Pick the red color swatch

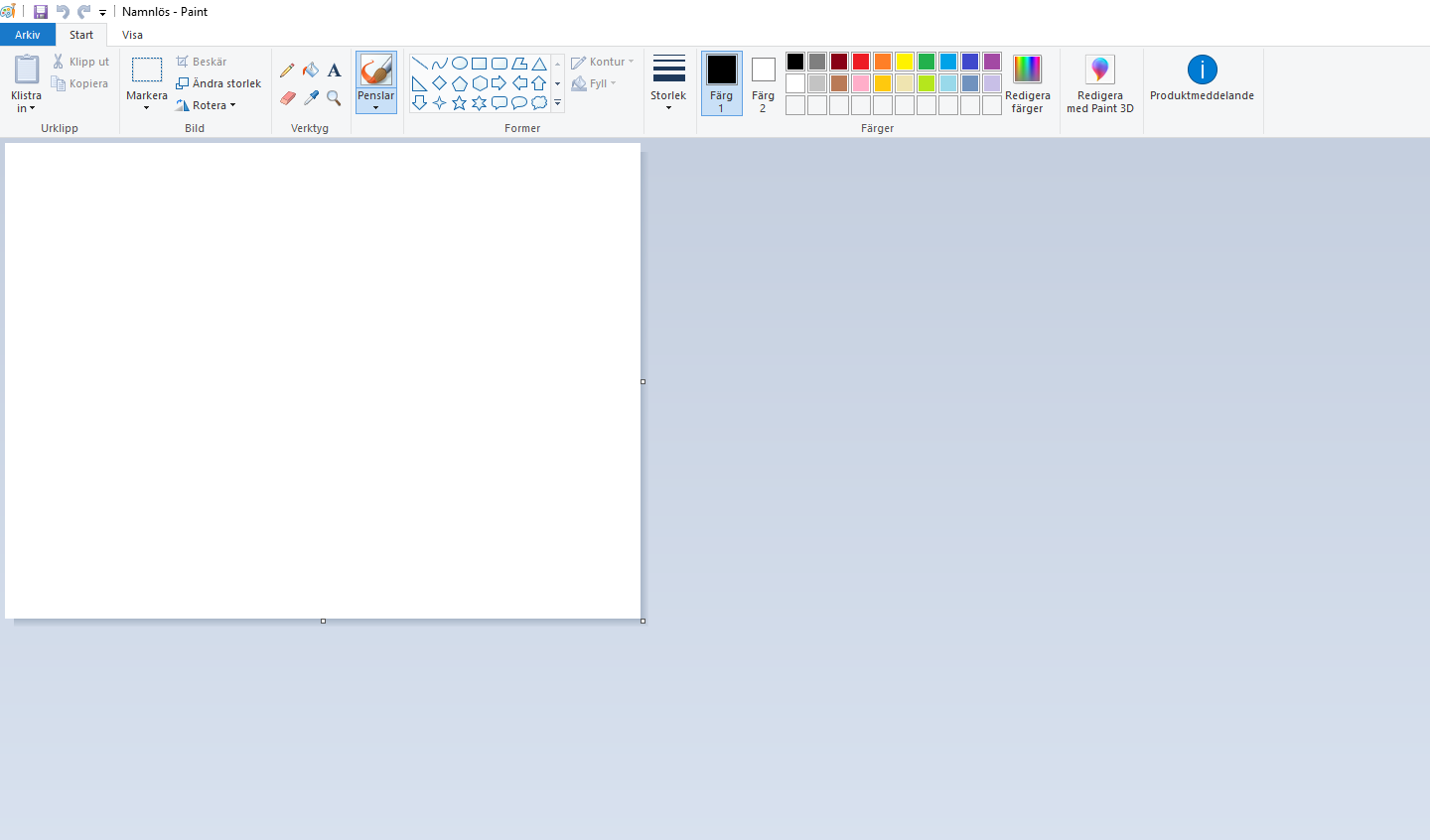[x=861, y=62]
